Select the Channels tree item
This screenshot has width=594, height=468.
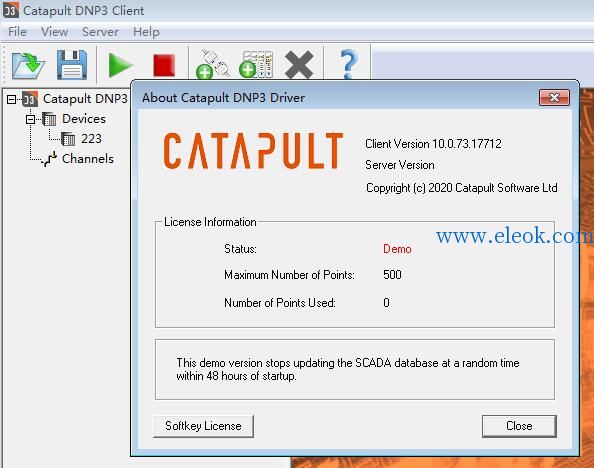pos(88,158)
